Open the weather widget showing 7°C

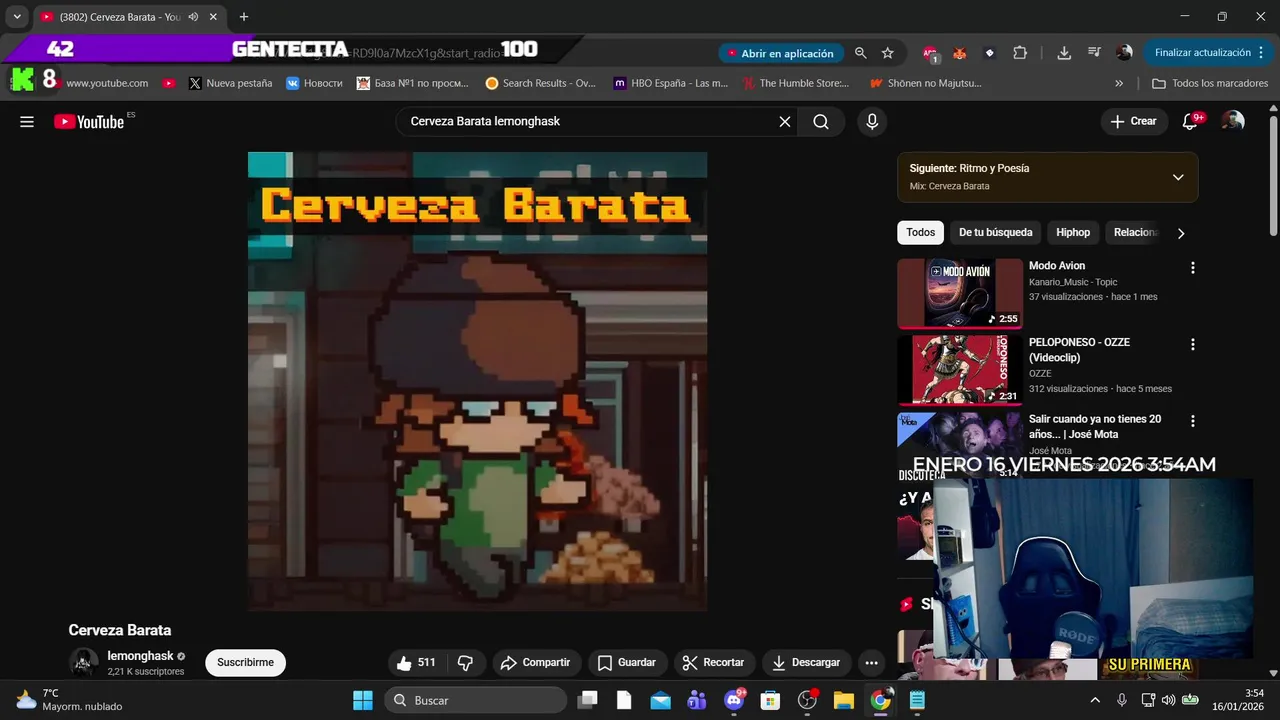click(68, 700)
